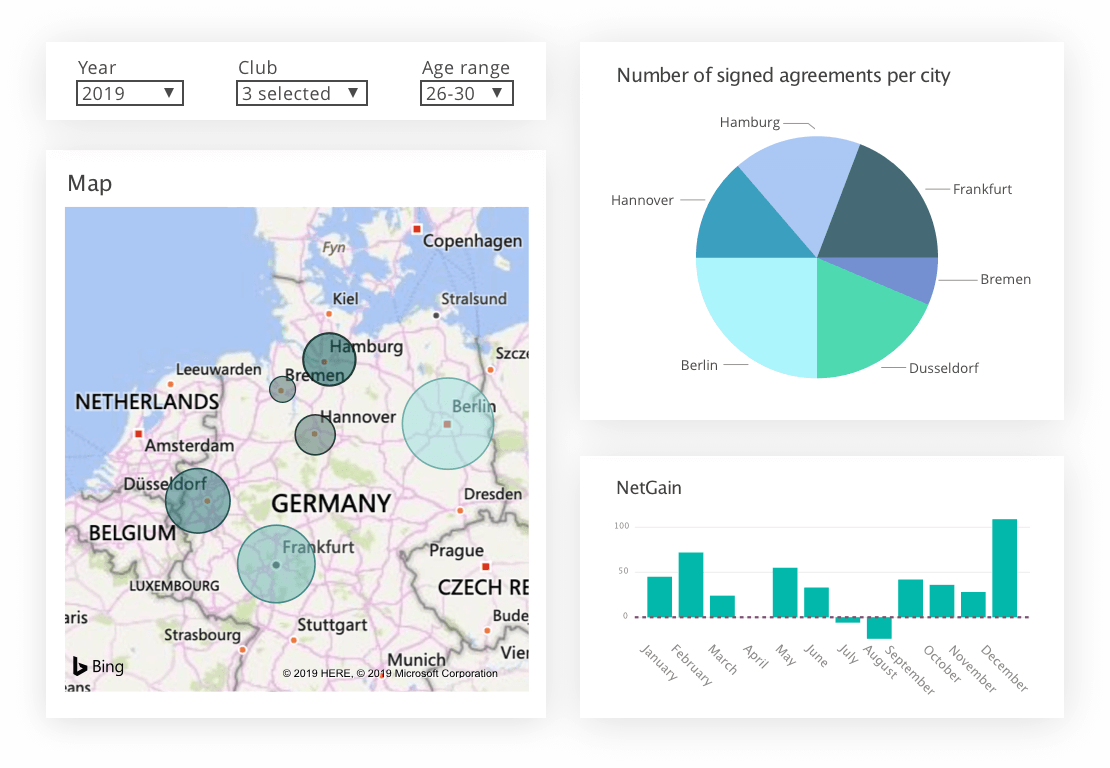The height and width of the screenshot is (768, 1110).
Task: Select the Frankfurt bubble on the map
Action: (x=276, y=564)
